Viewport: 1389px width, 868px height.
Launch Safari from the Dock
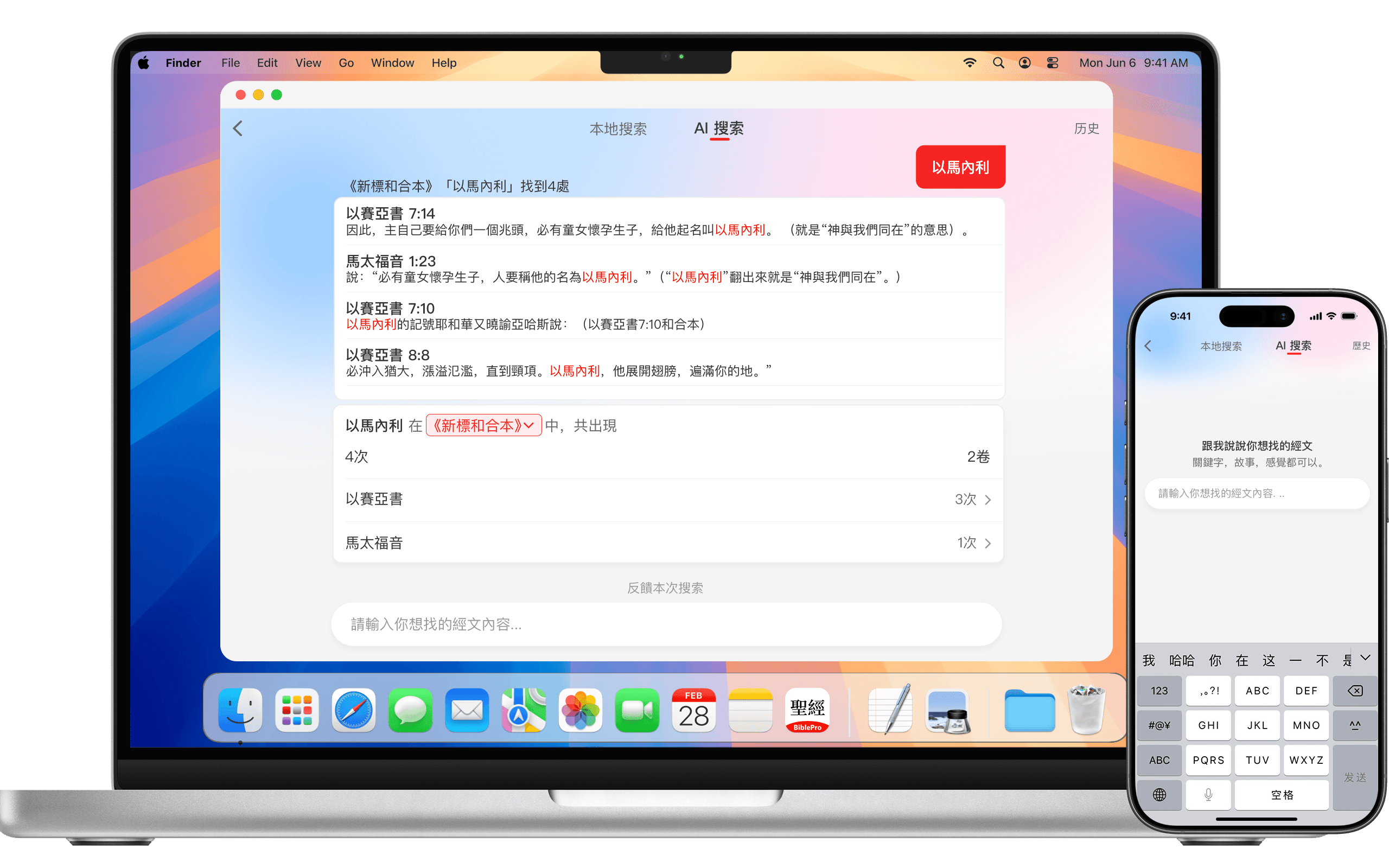[x=354, y=710]
